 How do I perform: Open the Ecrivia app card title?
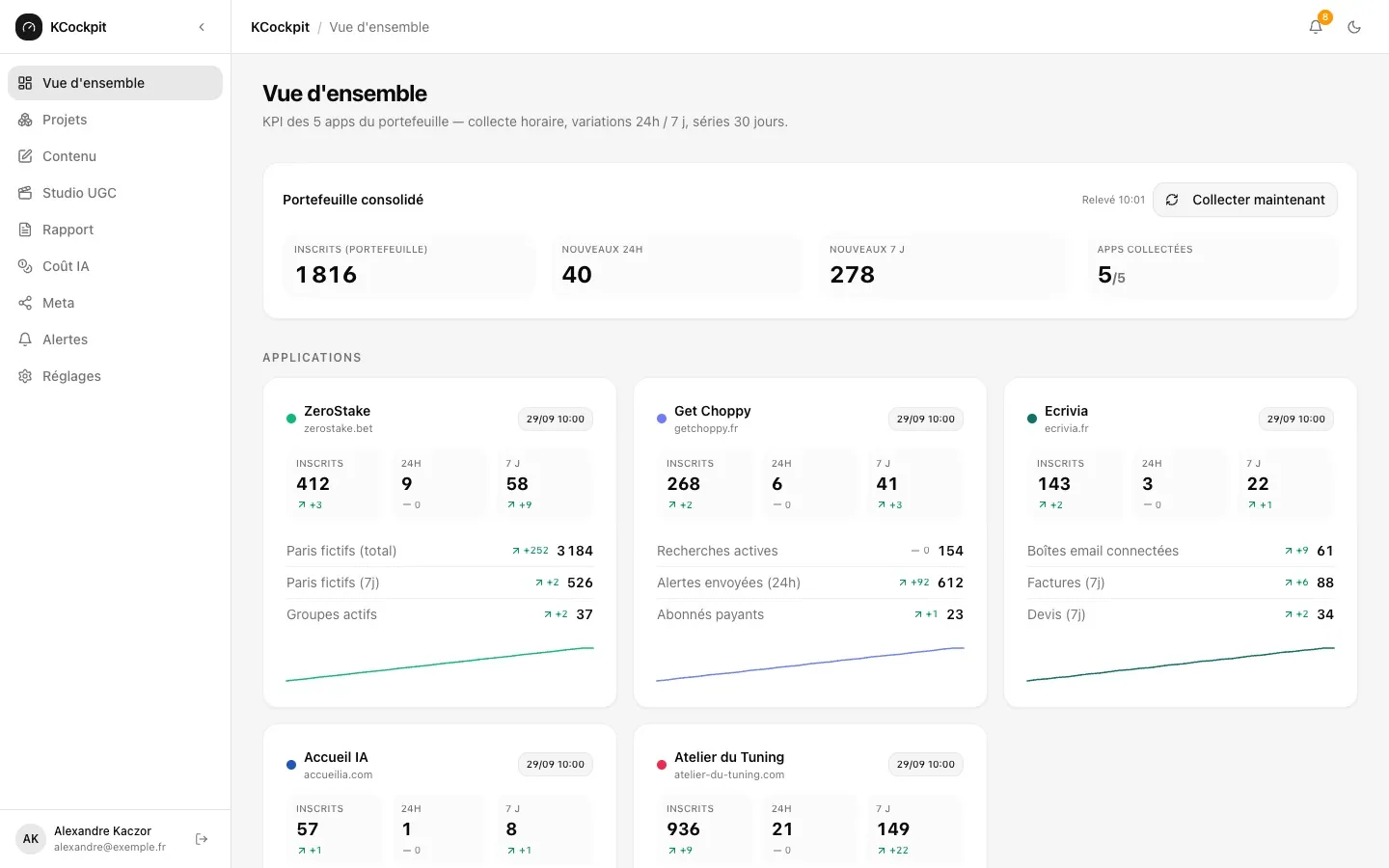point(1066,411)
